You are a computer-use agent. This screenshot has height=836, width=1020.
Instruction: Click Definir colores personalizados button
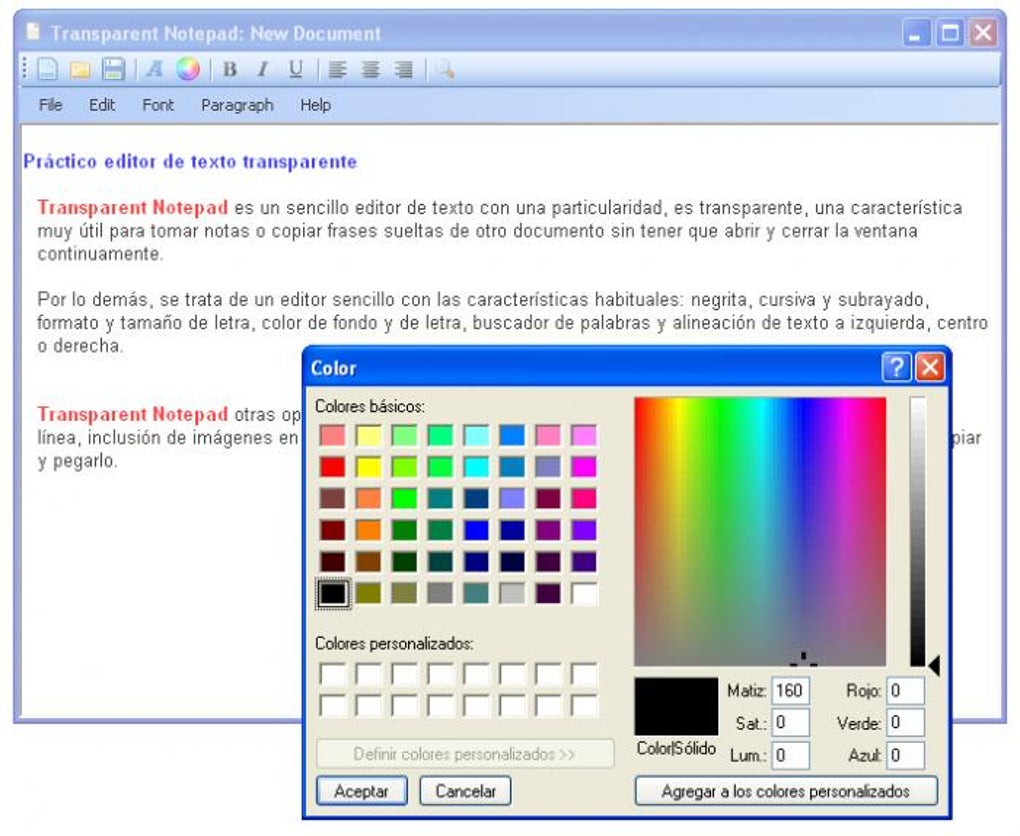(x=464, y=754)
